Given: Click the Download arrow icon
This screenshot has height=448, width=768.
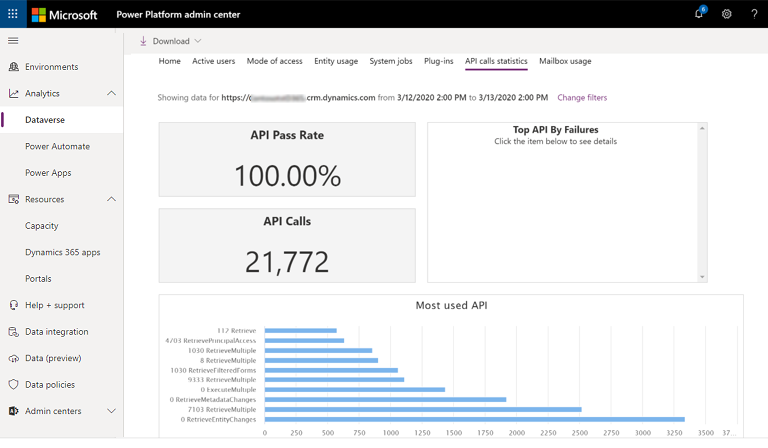Looking at the screenshot, I should tap(143, 41).
